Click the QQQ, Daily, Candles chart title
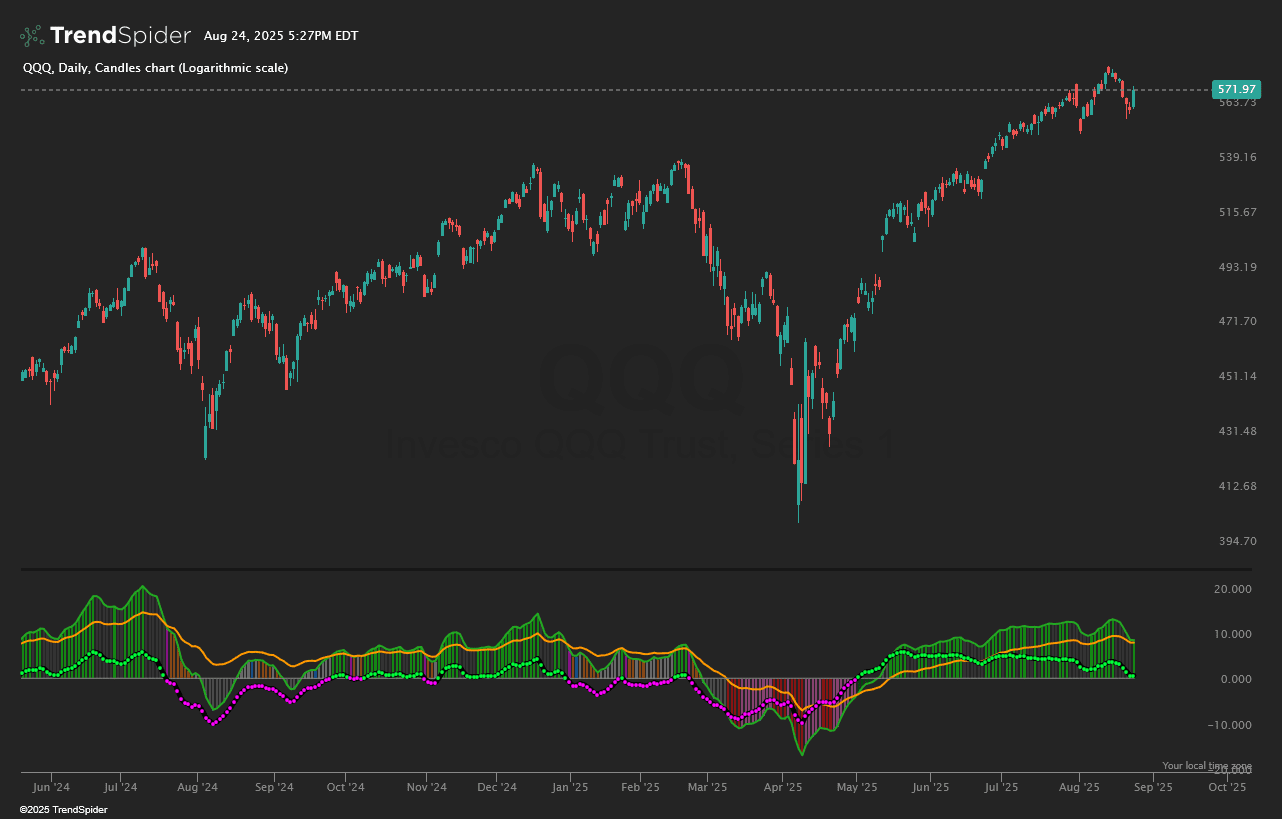1282x819 pixels. point(155,68)
